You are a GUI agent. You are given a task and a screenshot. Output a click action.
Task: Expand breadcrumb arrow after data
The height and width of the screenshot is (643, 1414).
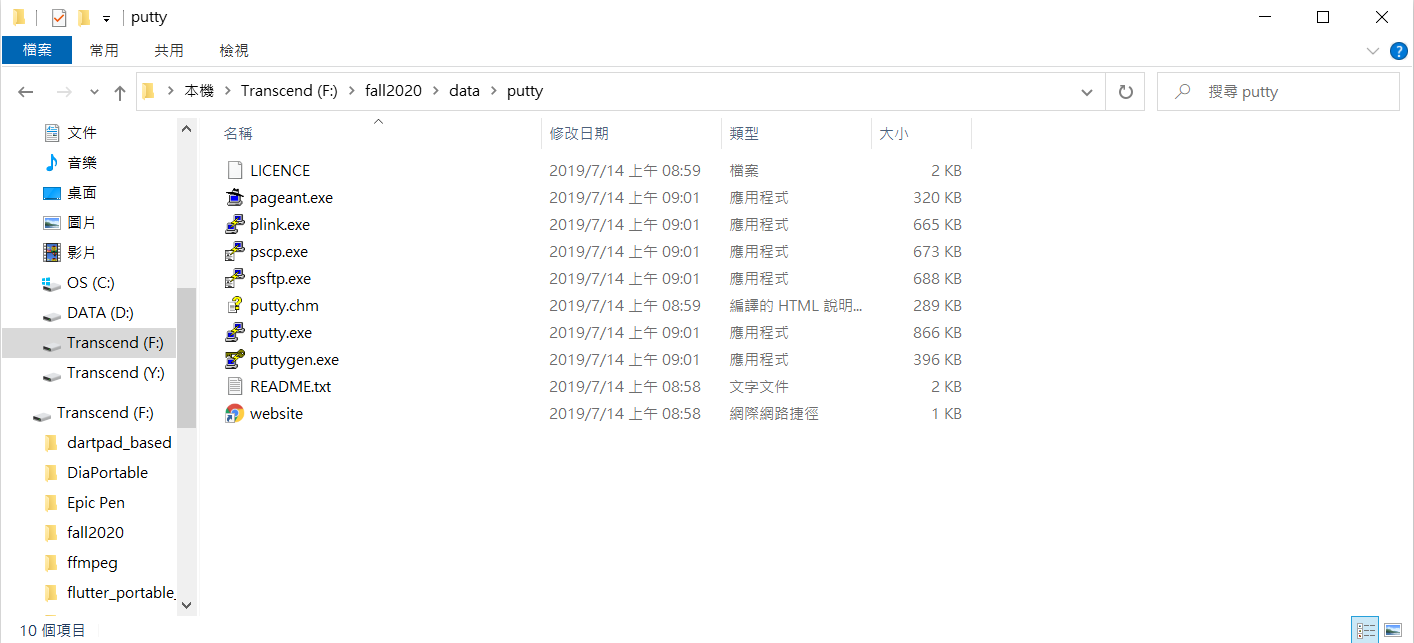[493, 91]
